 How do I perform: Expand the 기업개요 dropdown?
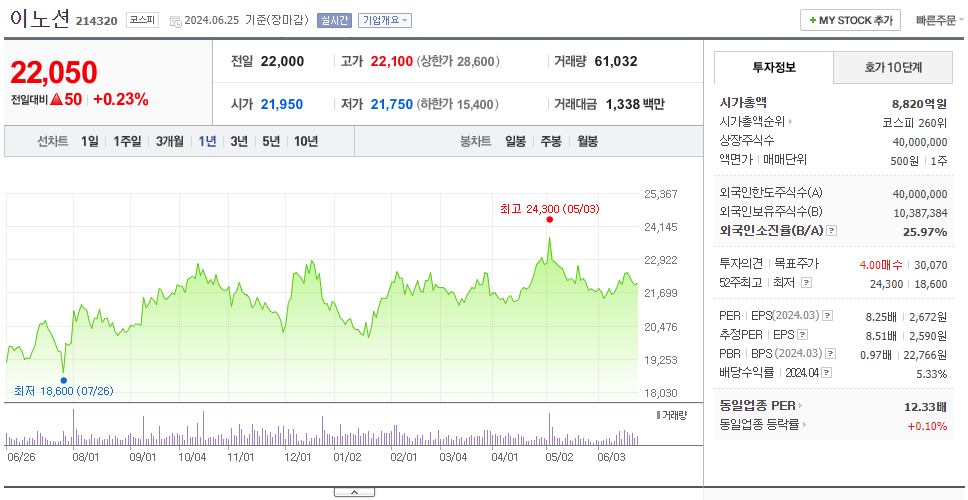point(385,20)
